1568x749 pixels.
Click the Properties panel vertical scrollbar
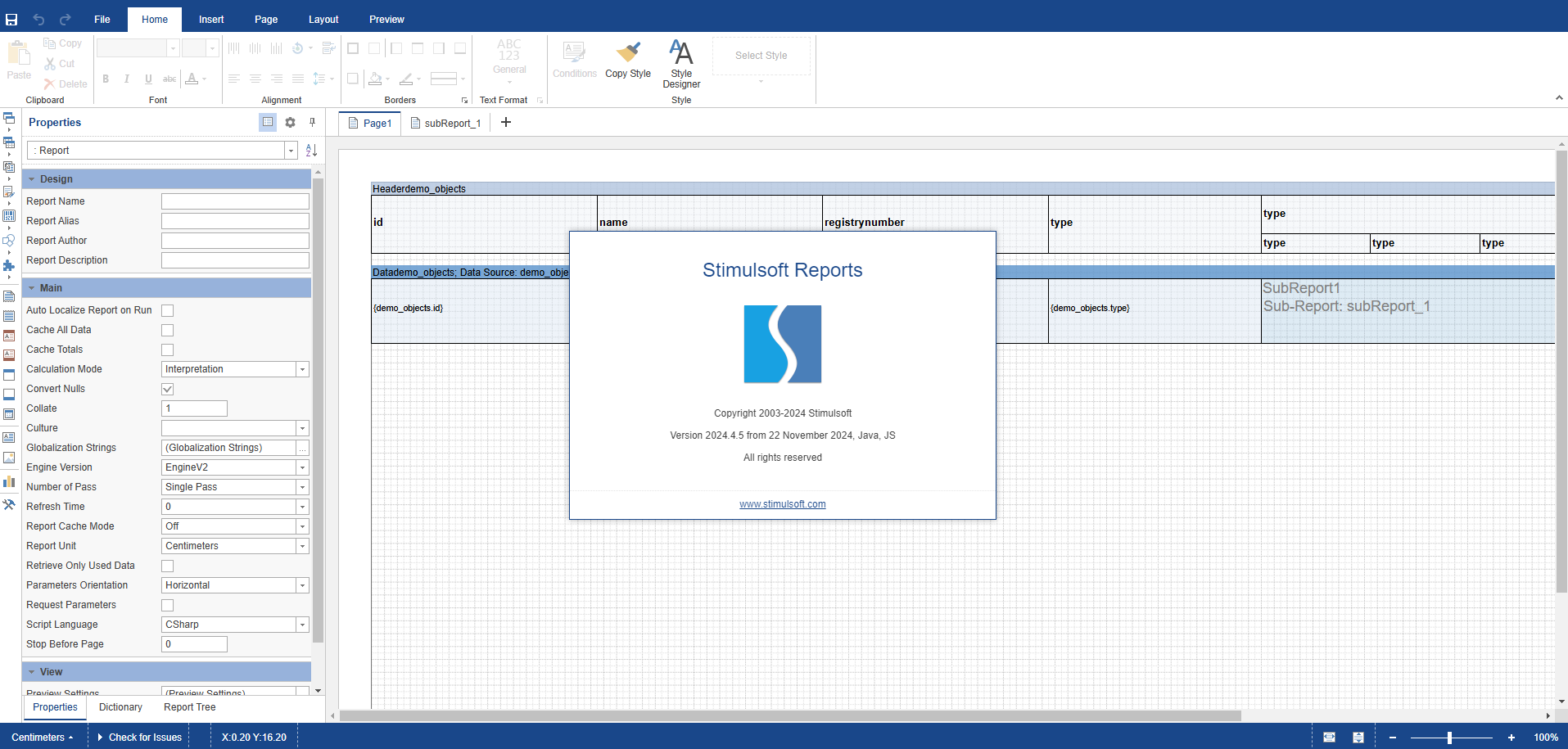[318, 411]
